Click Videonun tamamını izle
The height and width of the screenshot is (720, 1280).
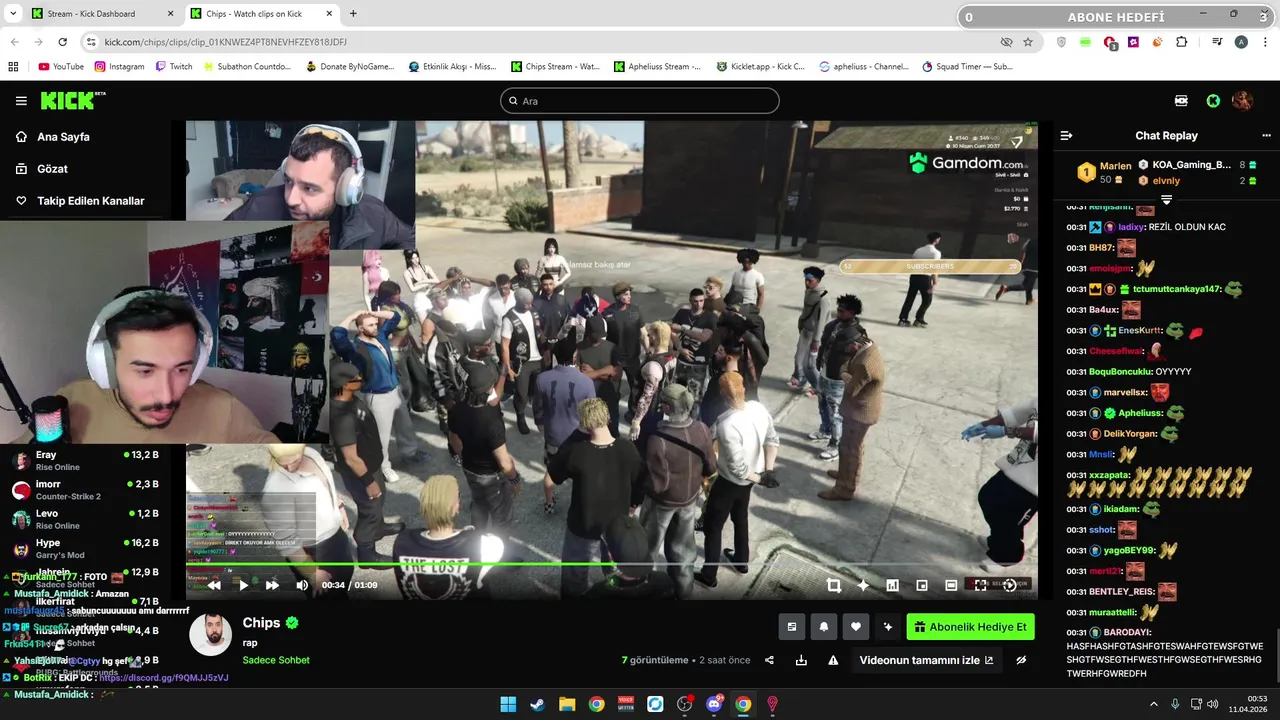(x=926, y=660)
